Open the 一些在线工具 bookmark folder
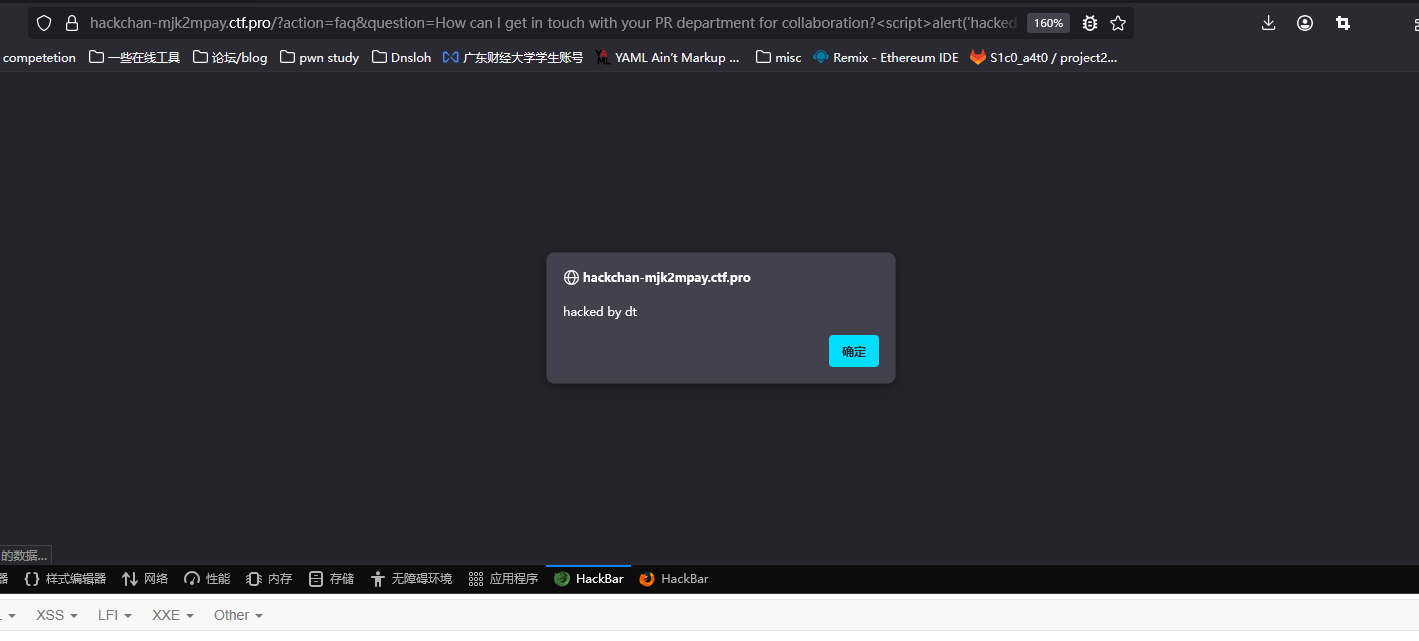 135,57
